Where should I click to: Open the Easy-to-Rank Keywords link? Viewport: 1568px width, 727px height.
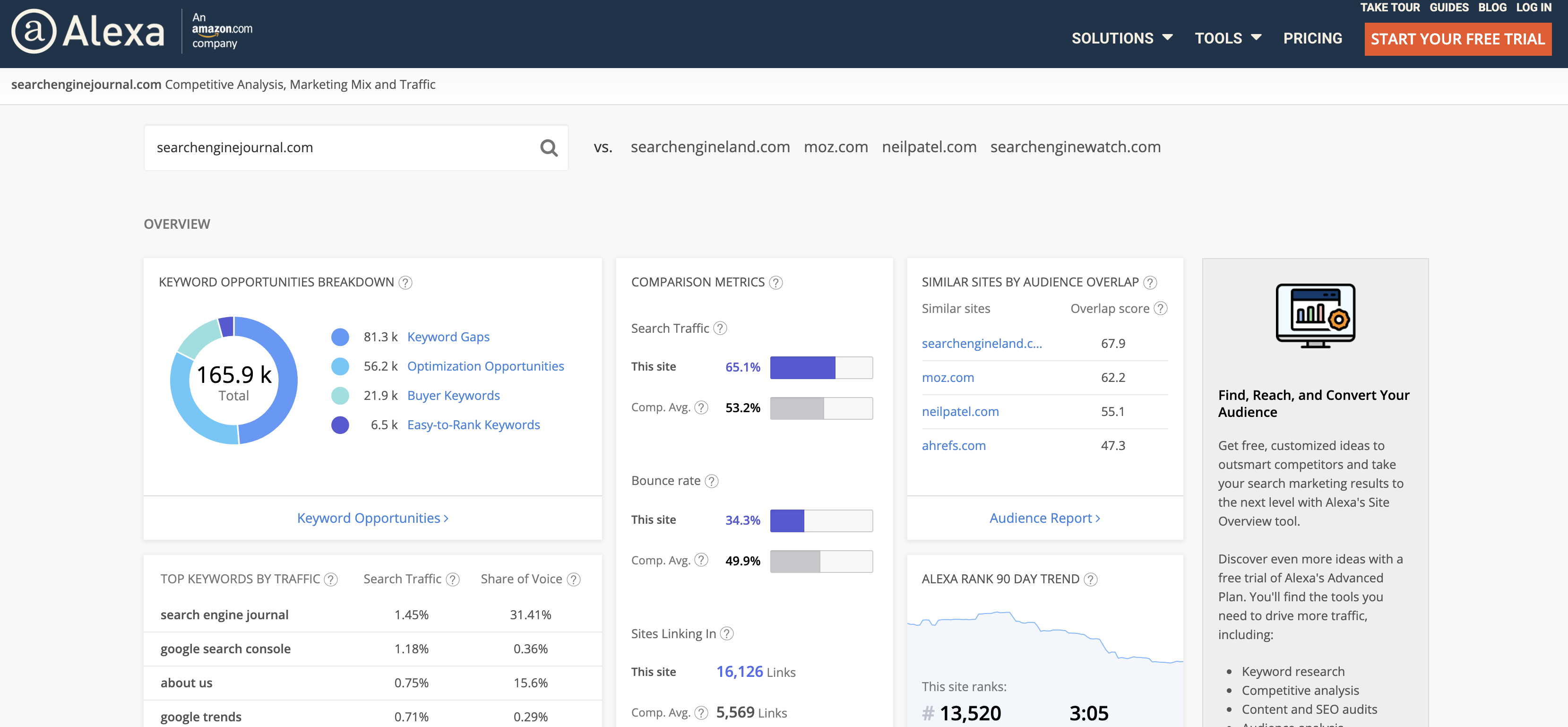coord(474,425)
